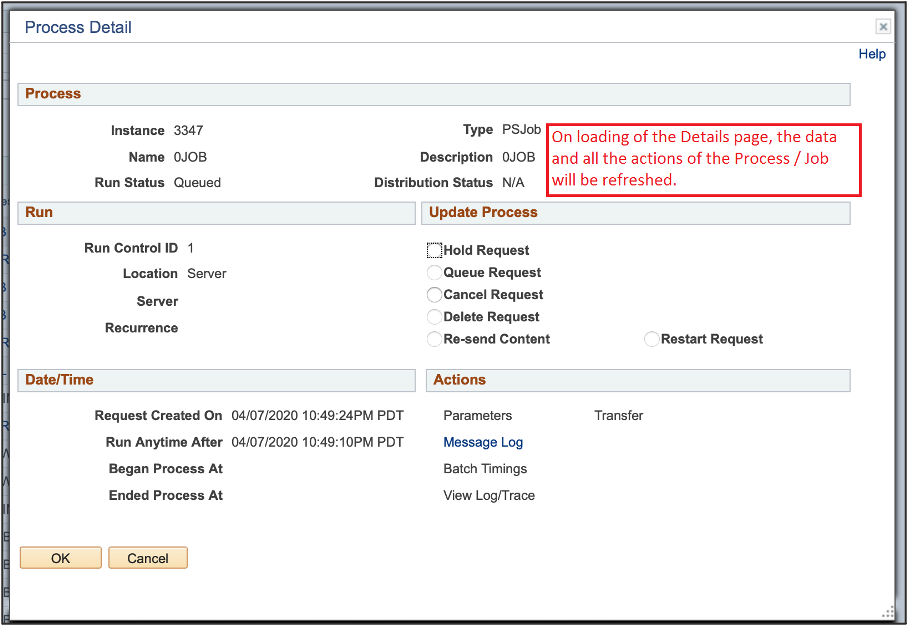Confirm changes with the OK button
Viewport: 908px width, 626px height.
pyautogui.click(x=60, y=557)
